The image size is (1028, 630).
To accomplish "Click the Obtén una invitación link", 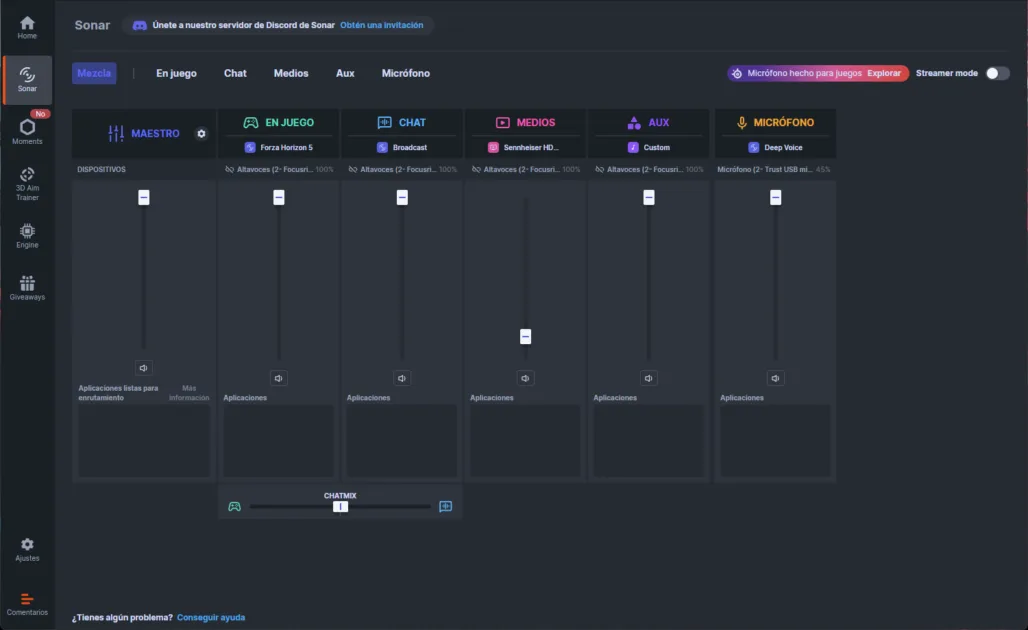I will [381, 25].
